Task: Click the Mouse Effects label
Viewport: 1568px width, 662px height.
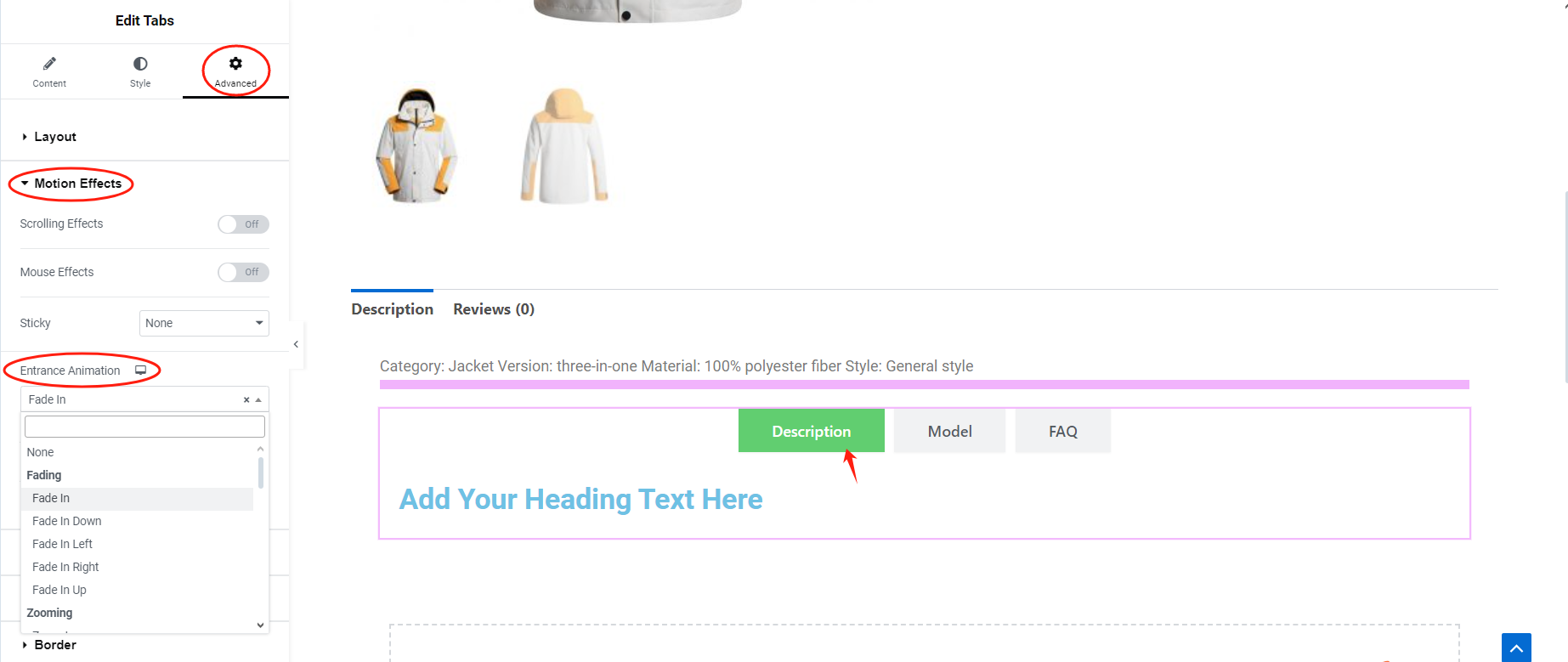Action: (57, 272)
